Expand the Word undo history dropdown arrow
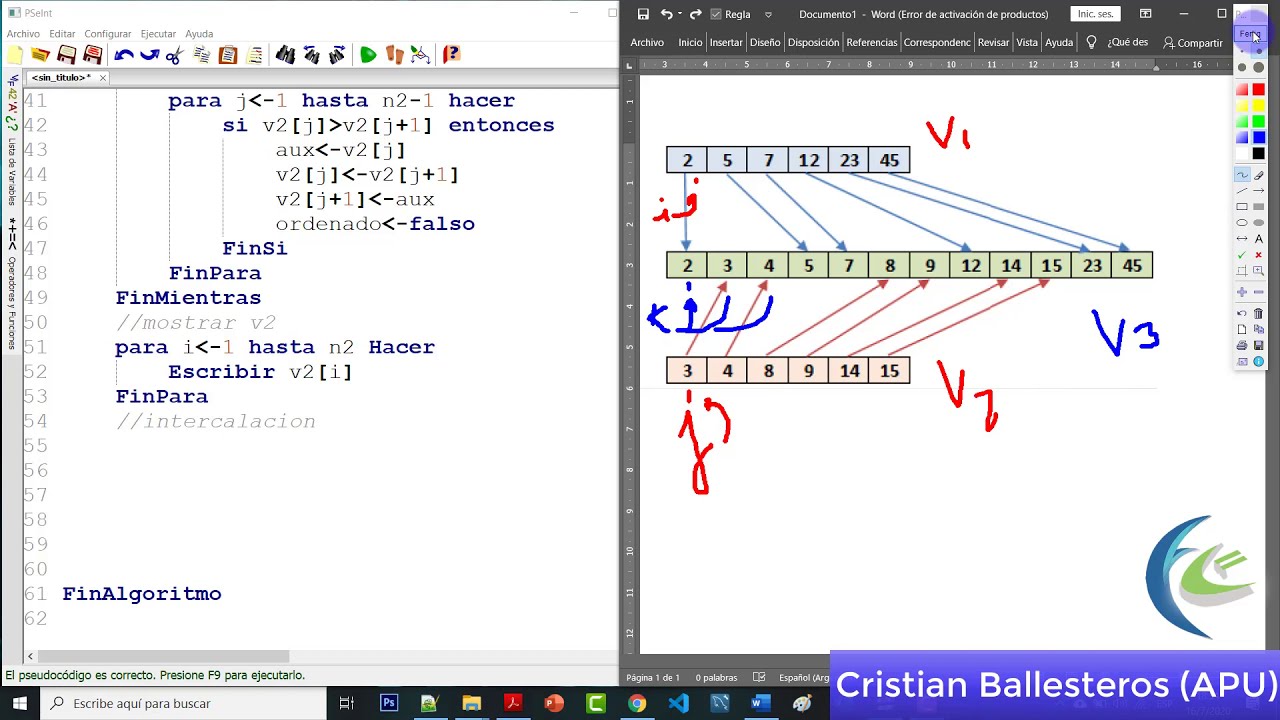Viewport: 1280px width, 720px height. (680, 14)
